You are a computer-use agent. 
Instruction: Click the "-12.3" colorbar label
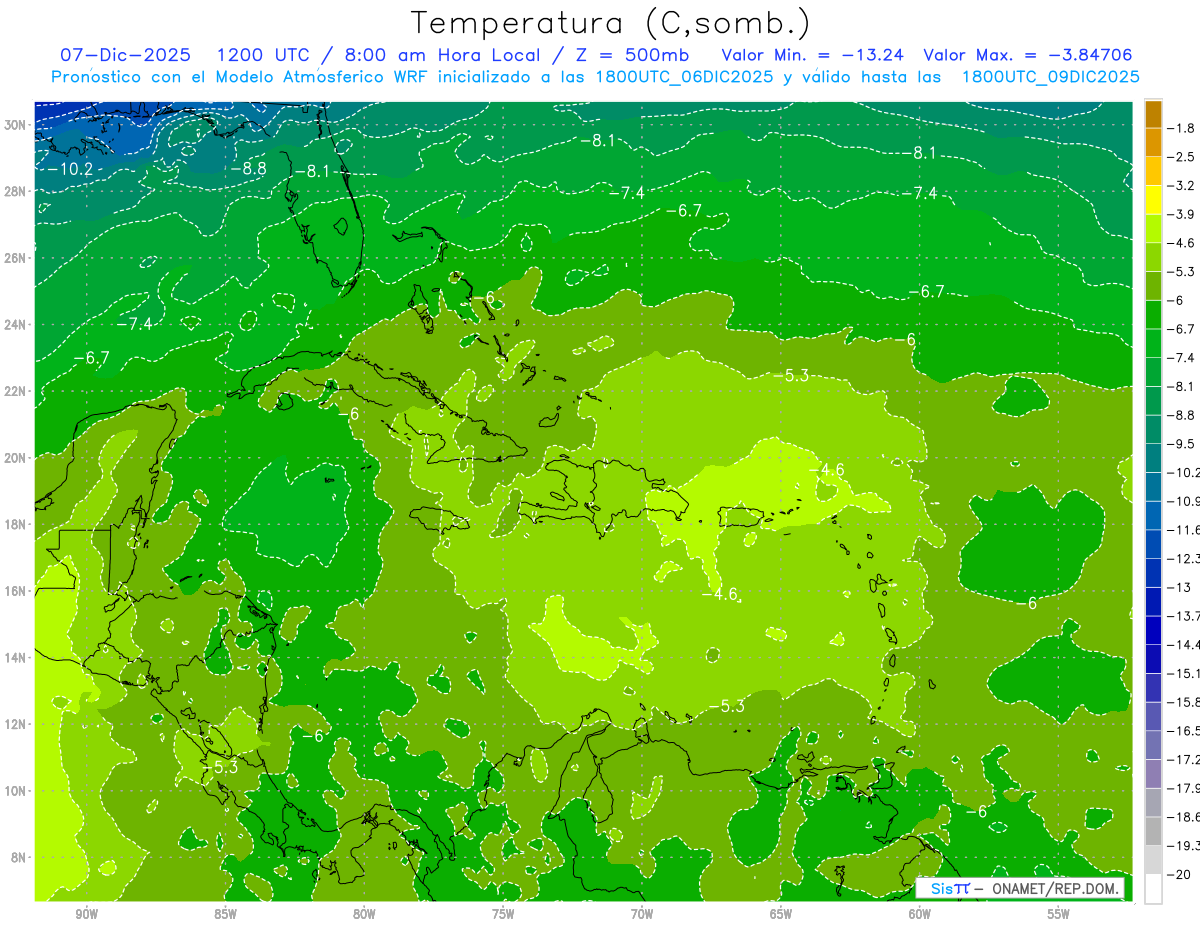[1184, 559]
